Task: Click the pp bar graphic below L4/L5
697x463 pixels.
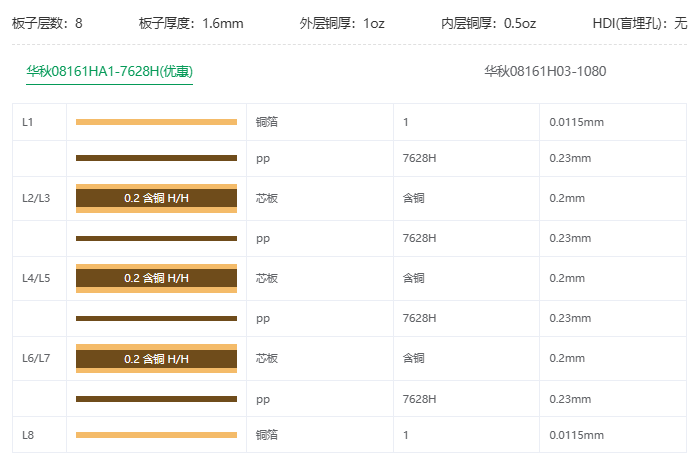Action: click(156, 319)
